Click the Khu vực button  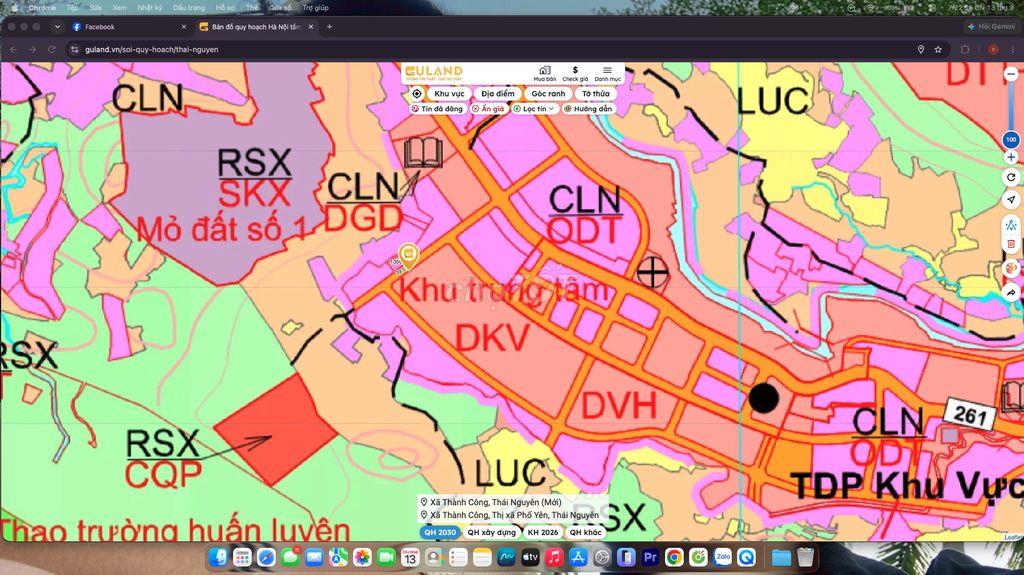(x=449, y=93)
